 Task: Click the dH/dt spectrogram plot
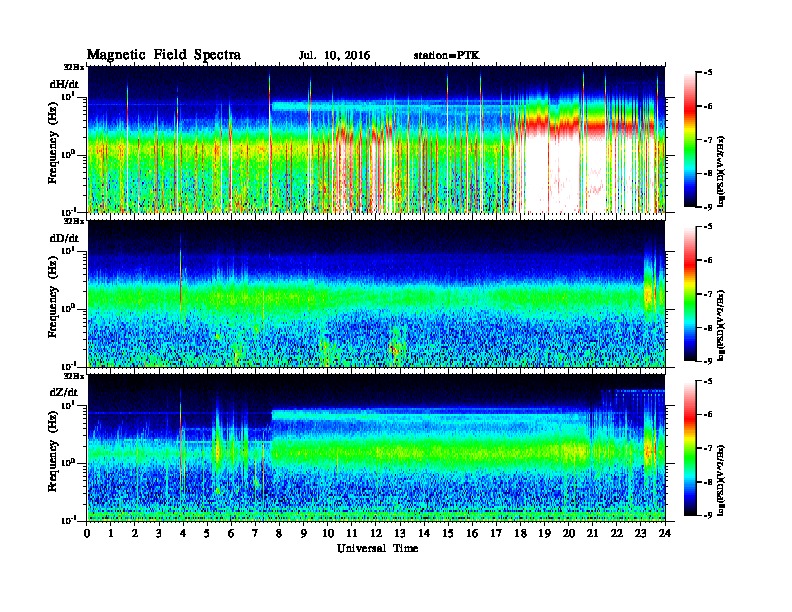coord(376,139)
